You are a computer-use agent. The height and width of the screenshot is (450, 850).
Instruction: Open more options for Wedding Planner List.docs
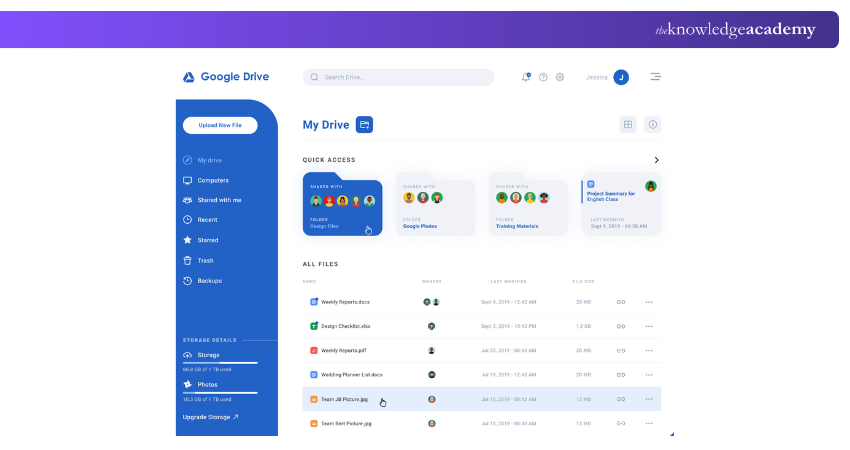point(649,375)
